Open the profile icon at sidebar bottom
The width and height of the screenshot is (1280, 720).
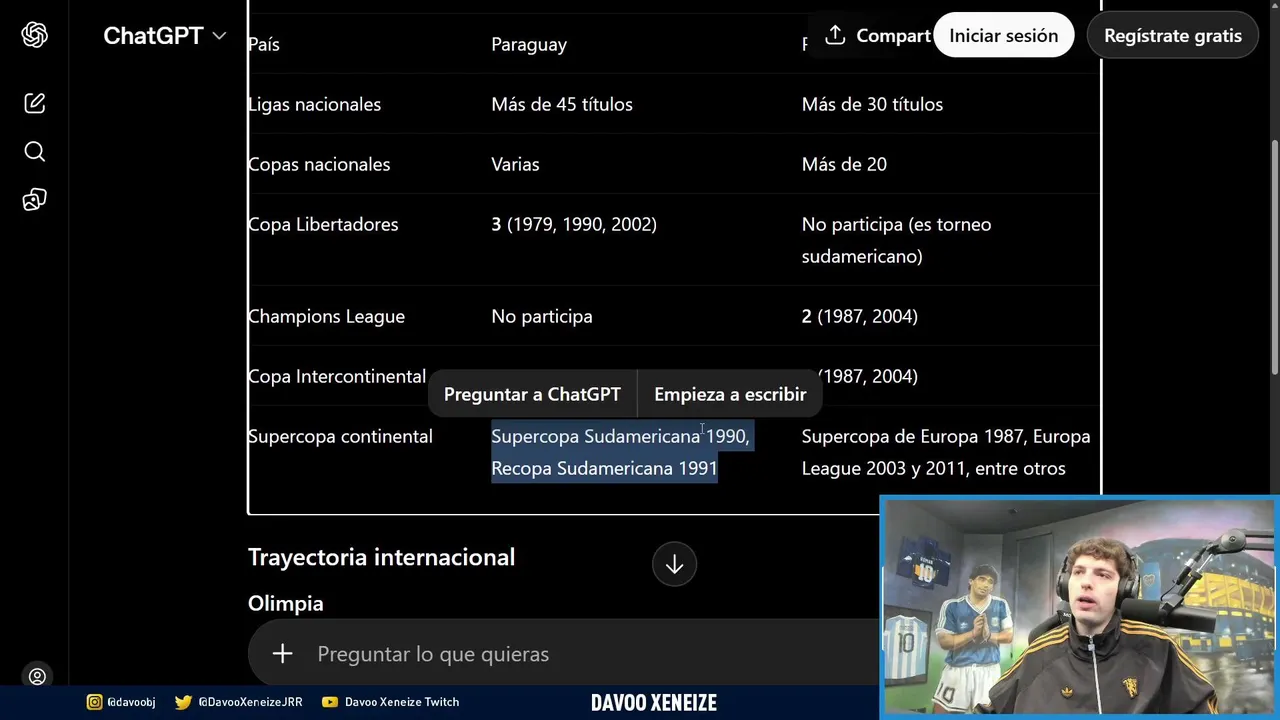point(37,677)
